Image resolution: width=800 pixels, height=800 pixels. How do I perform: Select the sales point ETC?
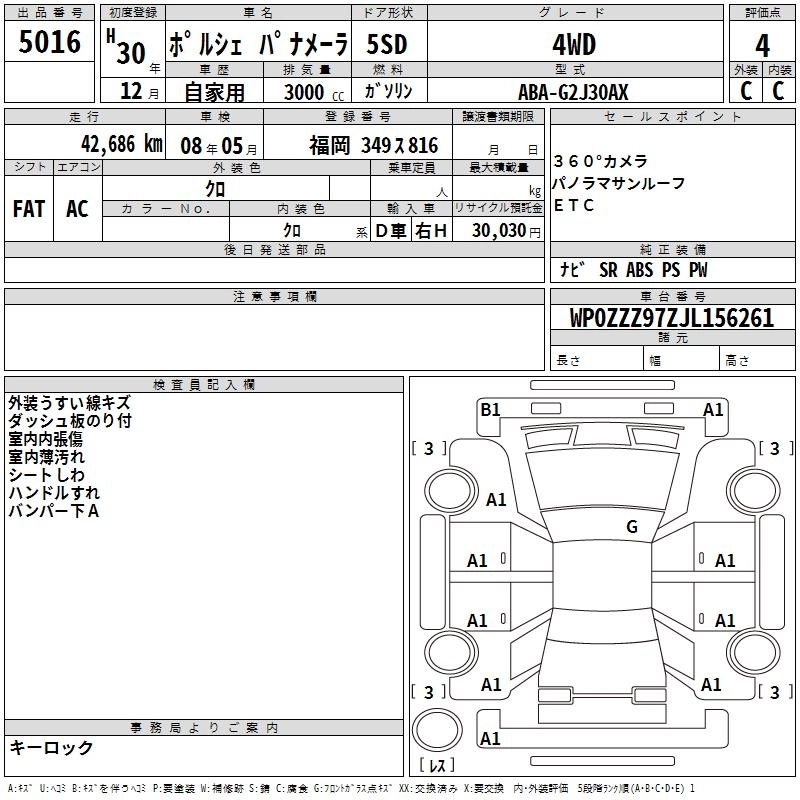pyautogui.click(x=574, y=205)
